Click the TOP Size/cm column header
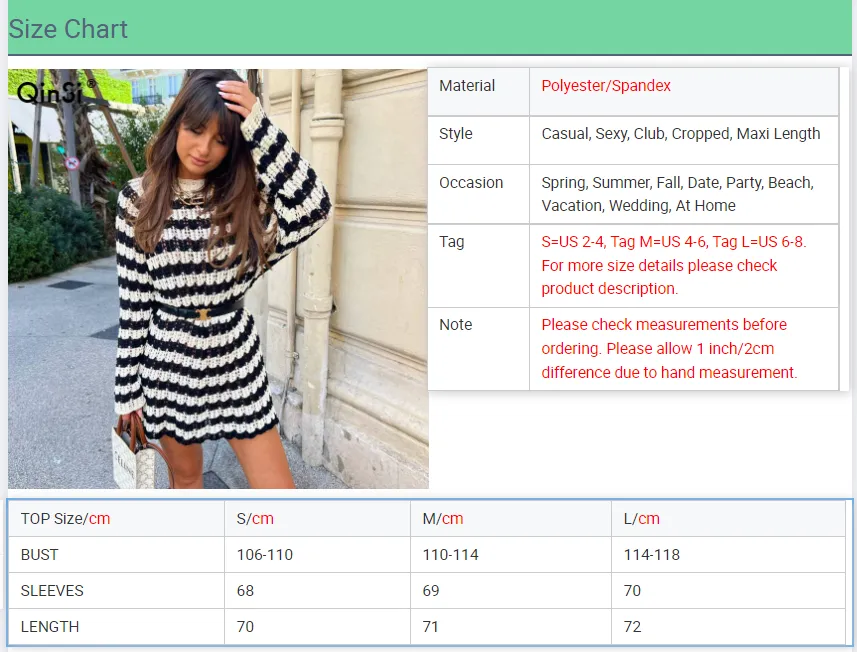The image size is (857, 652). point(66,519)
